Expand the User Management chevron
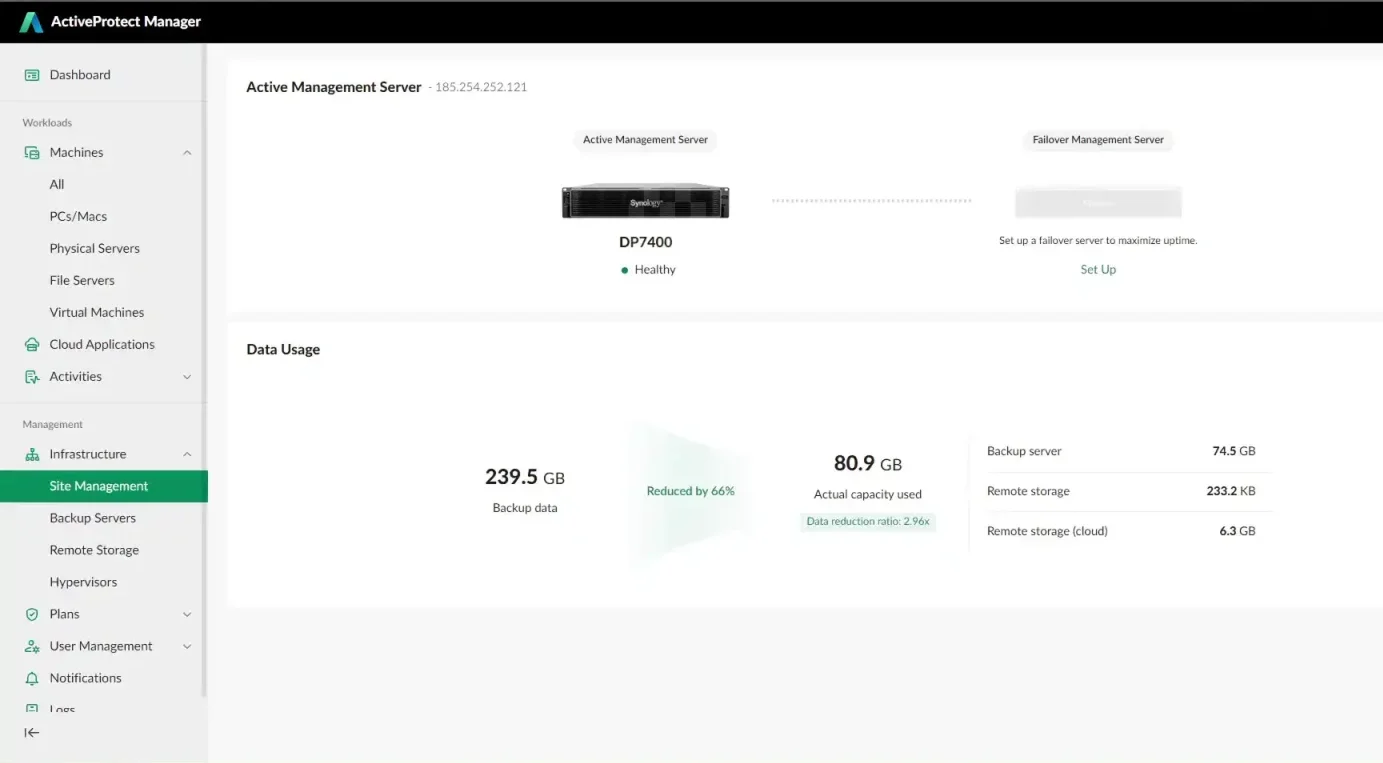The height and width of the screenshot is (763, 1383). point(187,647)
